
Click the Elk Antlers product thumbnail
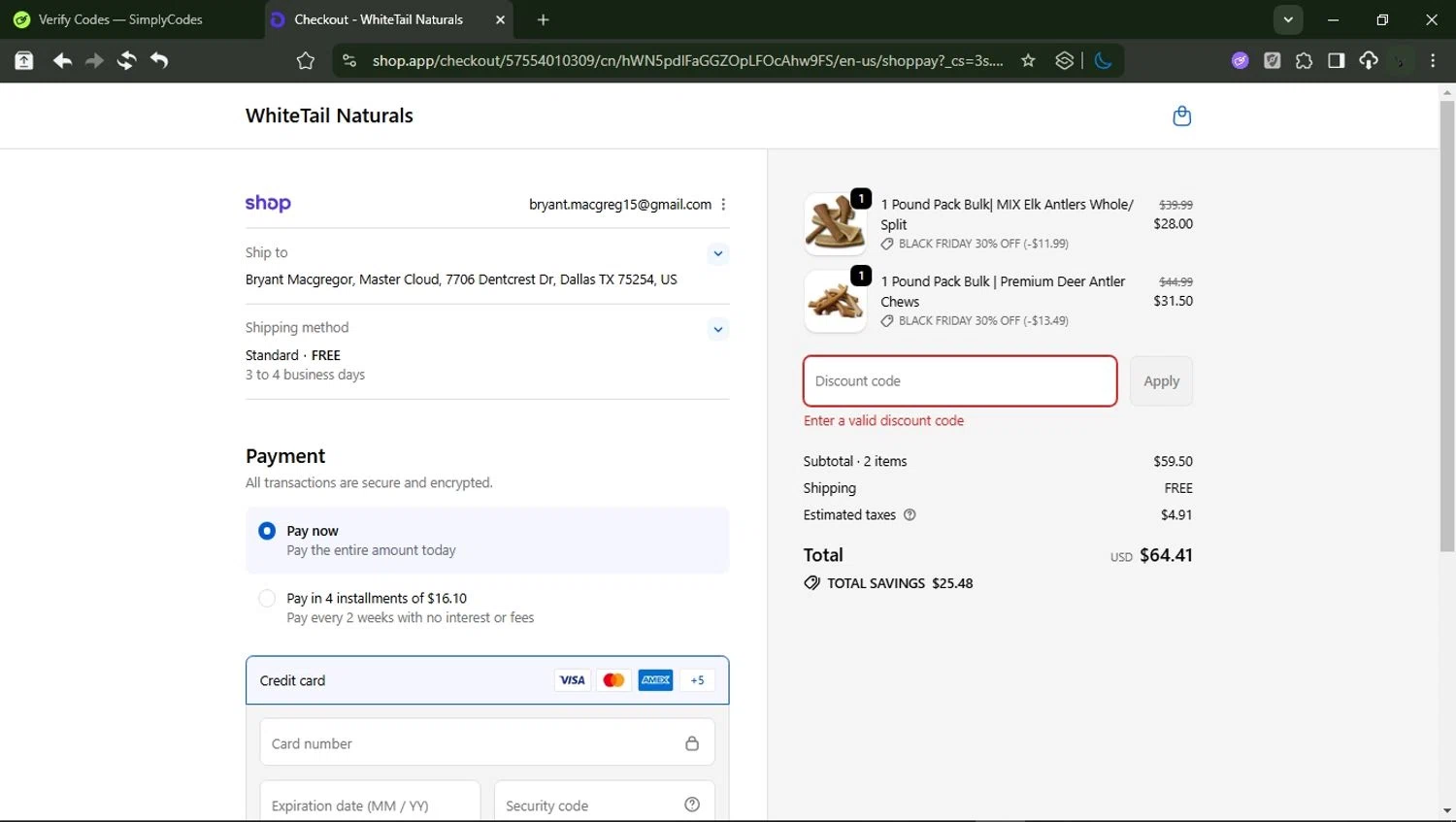(835, 224)
